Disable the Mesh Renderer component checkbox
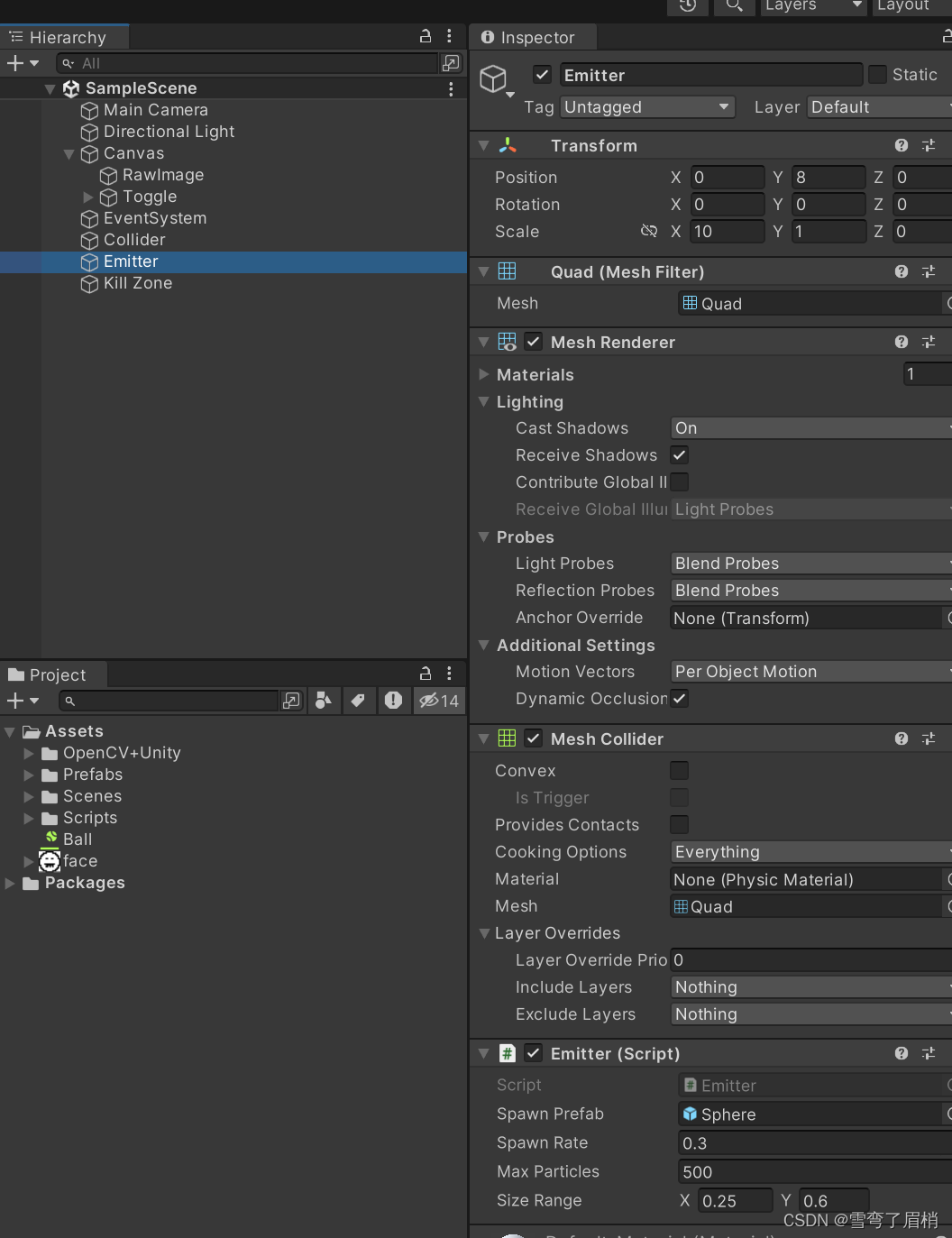 click(534, 343)
